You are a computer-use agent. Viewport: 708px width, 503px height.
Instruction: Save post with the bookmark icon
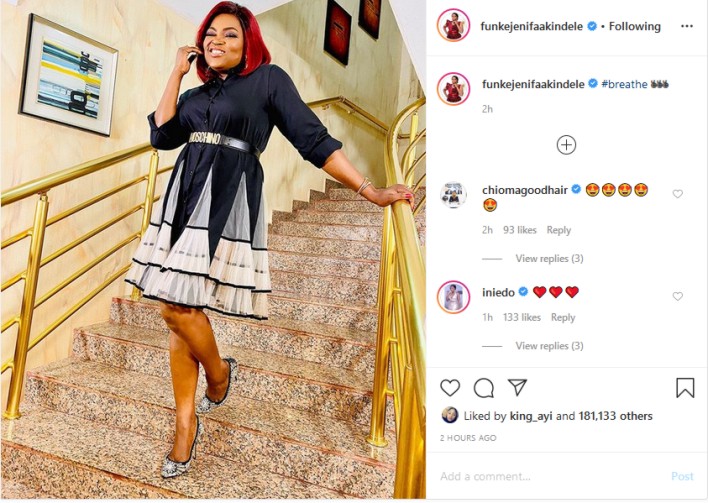pyautogui.click(x=685, y=388)
